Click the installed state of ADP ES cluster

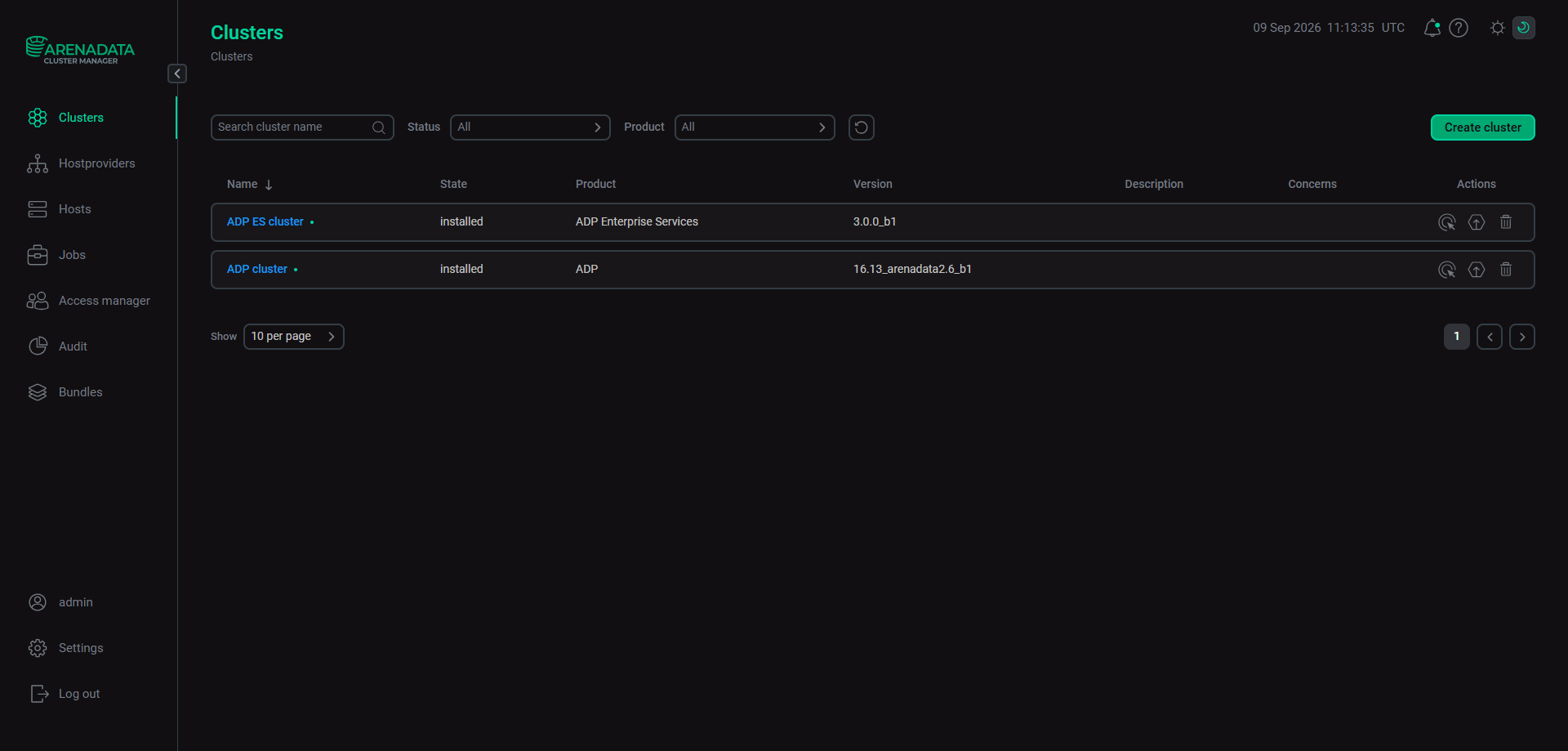[x=461, y=222]
